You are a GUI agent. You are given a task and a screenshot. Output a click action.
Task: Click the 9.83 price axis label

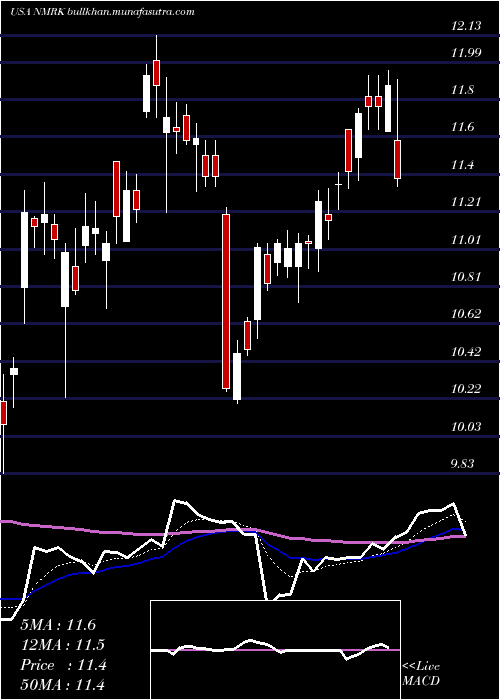pyautogui.click(x=462, y=463)
